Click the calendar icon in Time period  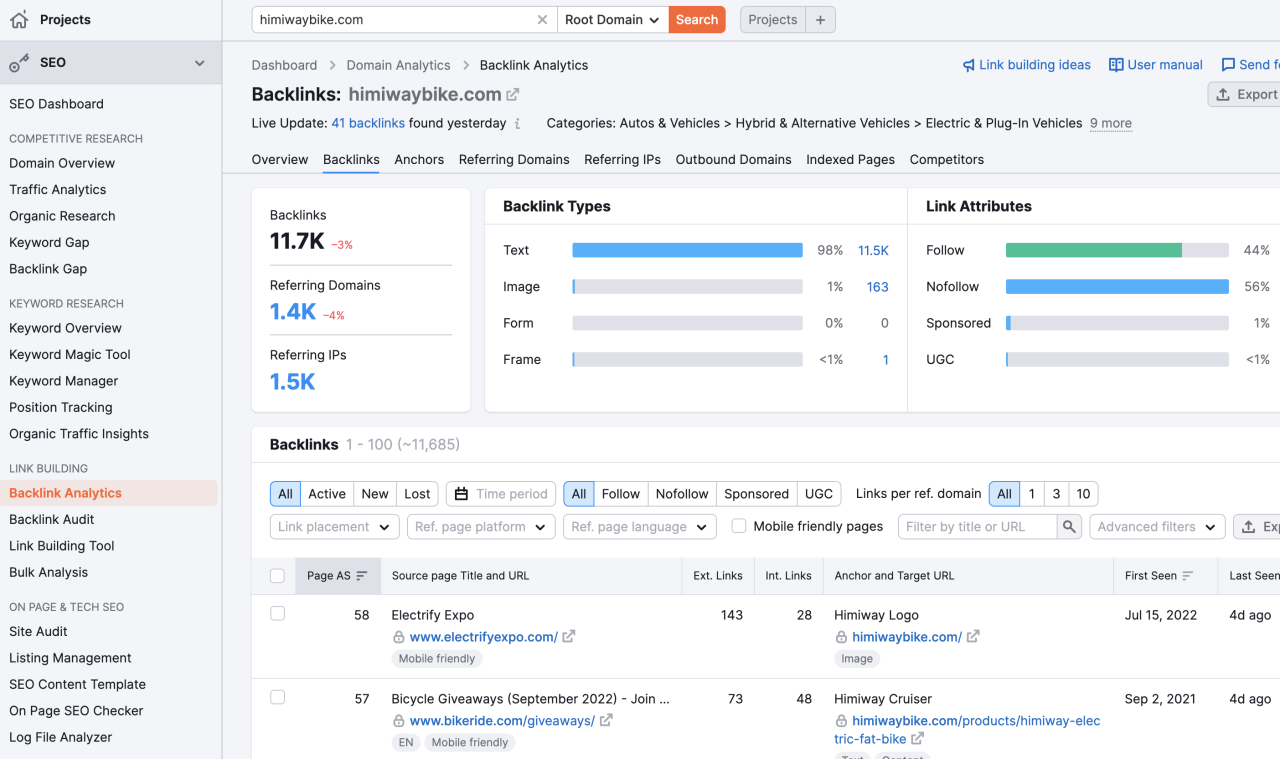[x=461, y=494]
